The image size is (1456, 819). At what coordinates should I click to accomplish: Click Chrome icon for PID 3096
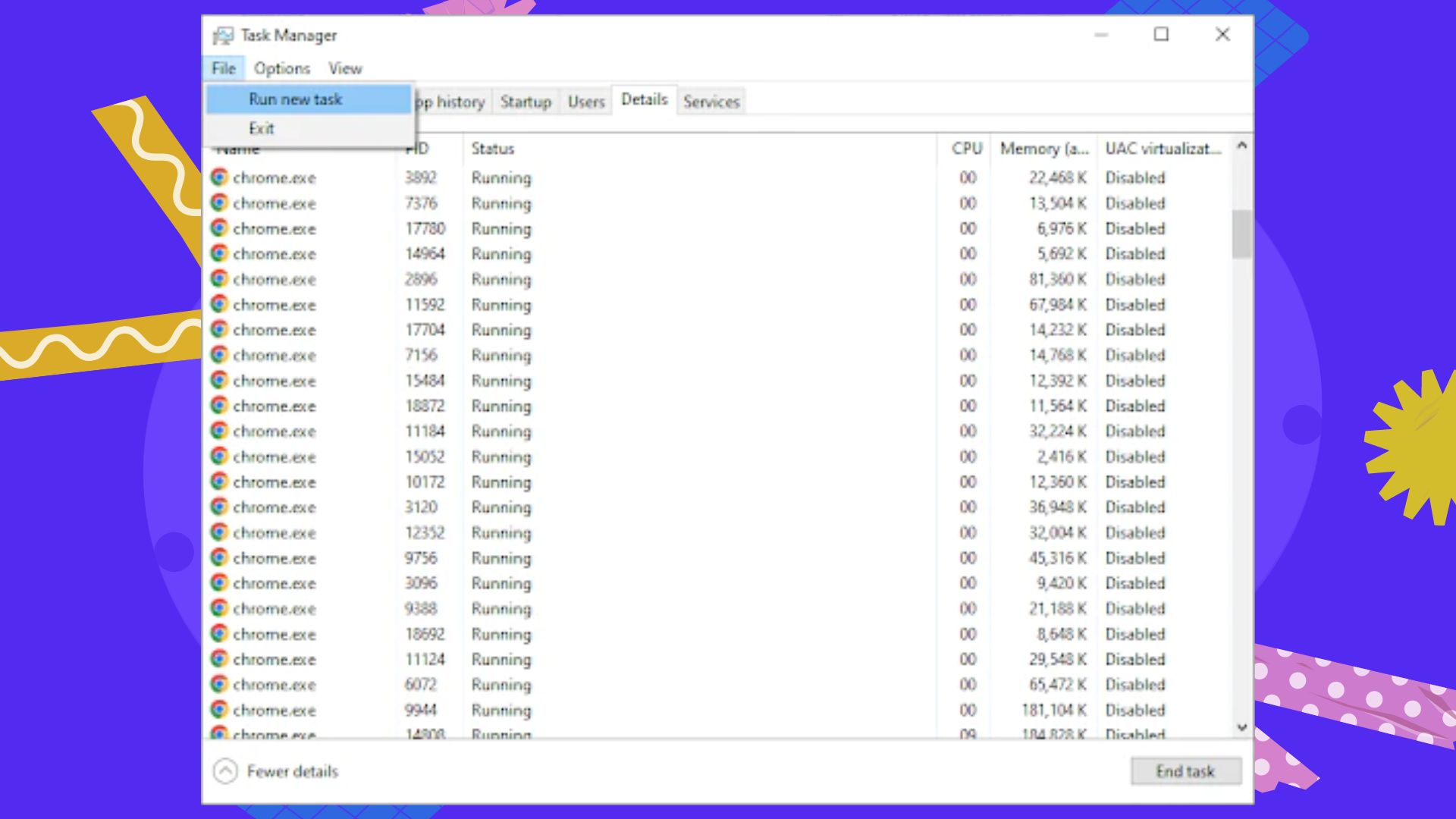(219, 583)
